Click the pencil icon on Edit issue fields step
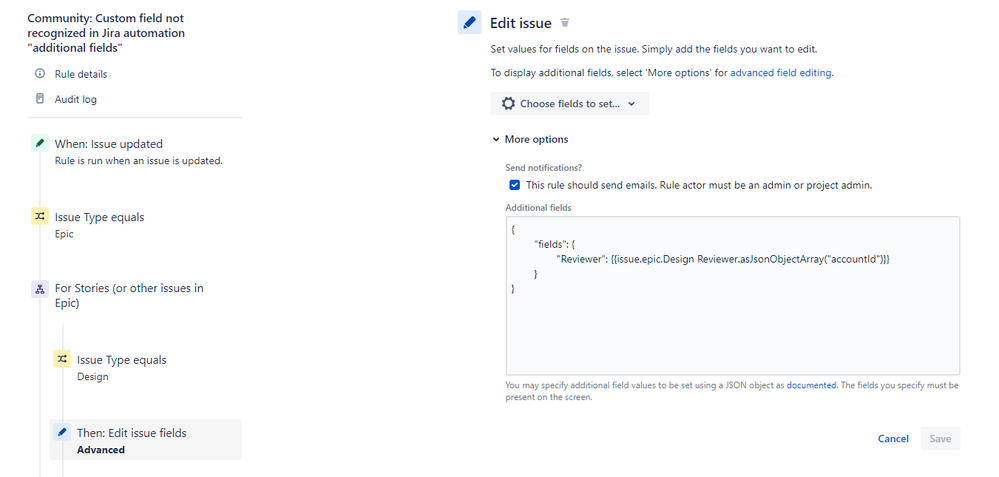 [62, 432]
